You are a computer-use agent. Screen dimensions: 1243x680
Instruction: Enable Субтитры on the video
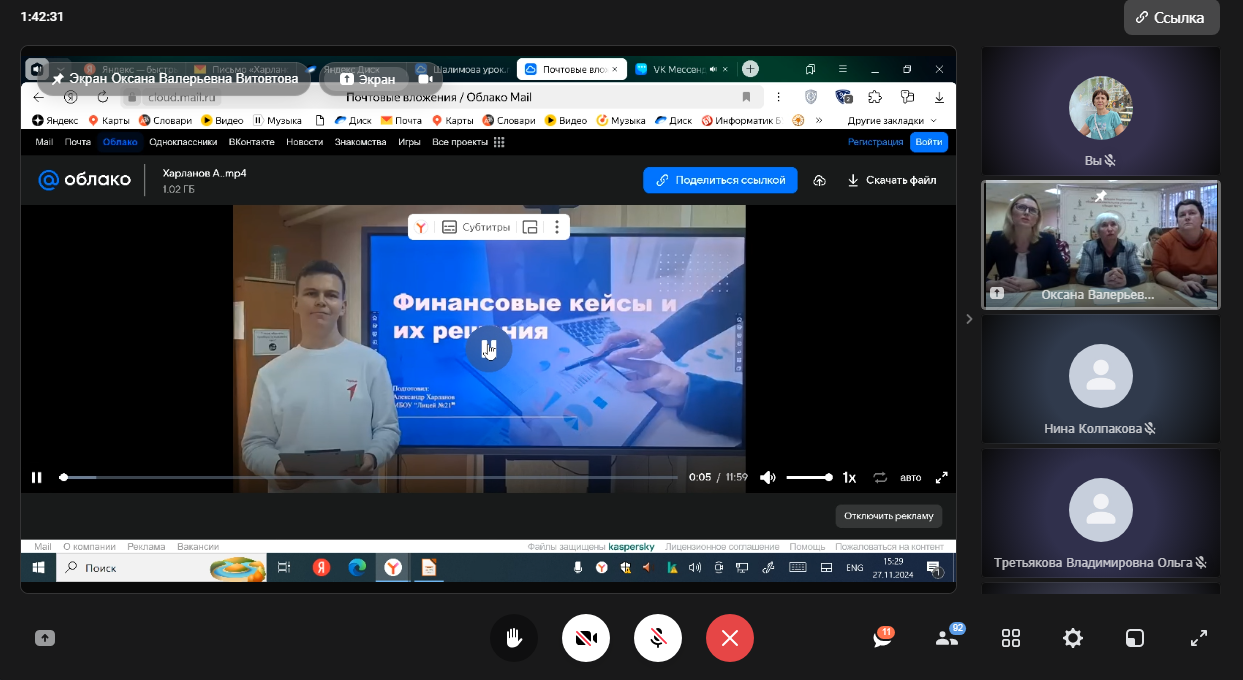point(476,227)
